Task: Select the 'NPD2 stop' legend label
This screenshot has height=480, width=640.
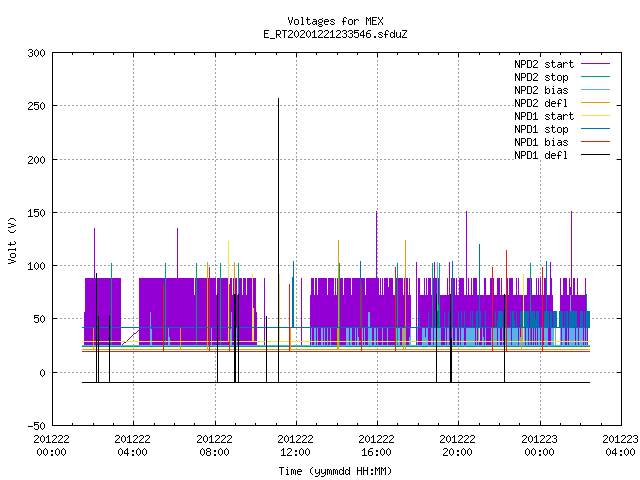Action: 541,77
